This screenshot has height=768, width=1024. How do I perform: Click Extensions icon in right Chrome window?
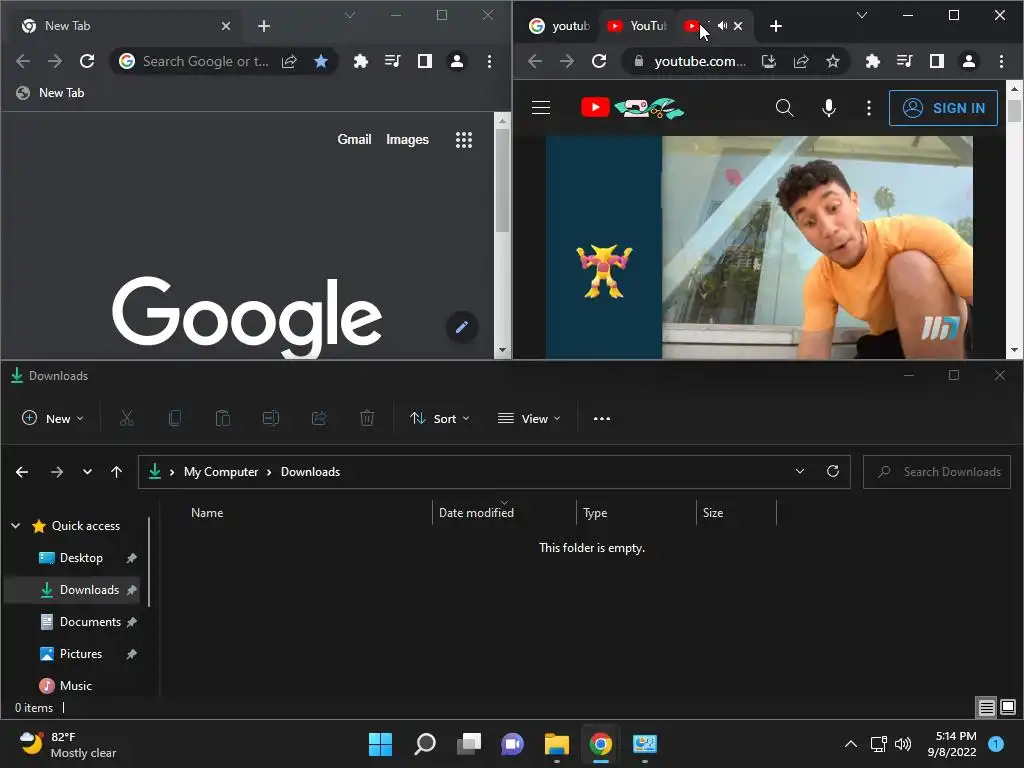(872, 61)
